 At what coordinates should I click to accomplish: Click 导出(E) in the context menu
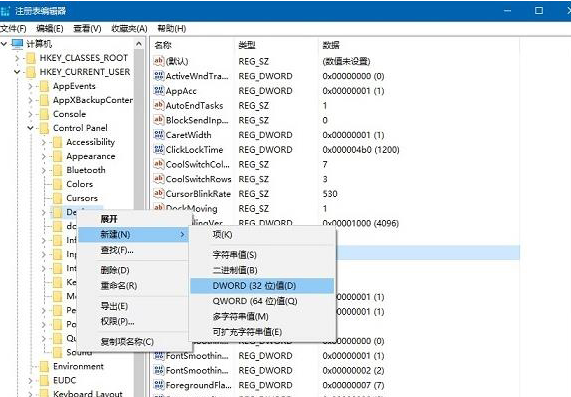coord(133,306)
